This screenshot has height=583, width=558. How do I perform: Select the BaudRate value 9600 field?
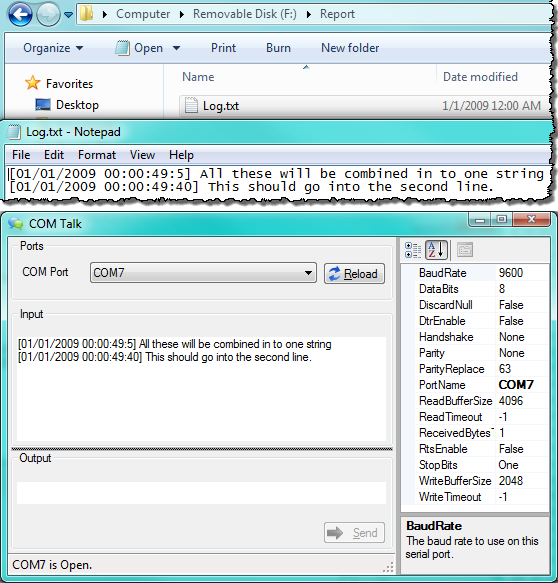522,273
